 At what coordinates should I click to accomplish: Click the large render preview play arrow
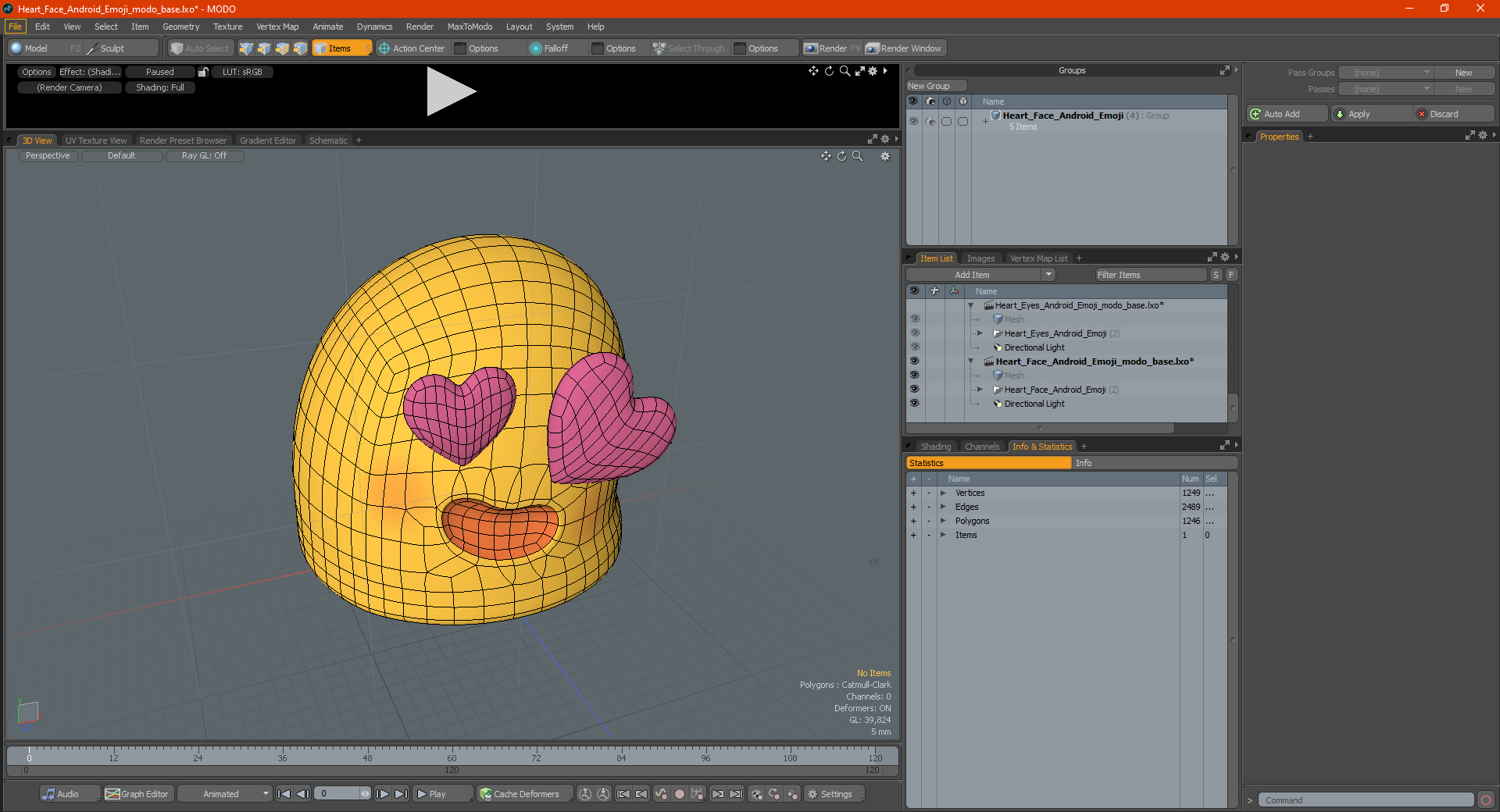[451, 91]
